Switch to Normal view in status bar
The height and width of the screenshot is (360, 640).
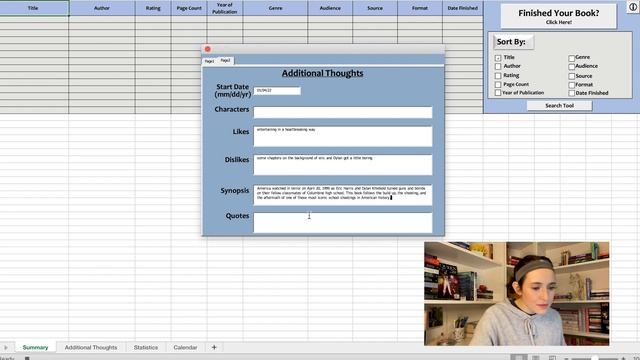[518, 358]
